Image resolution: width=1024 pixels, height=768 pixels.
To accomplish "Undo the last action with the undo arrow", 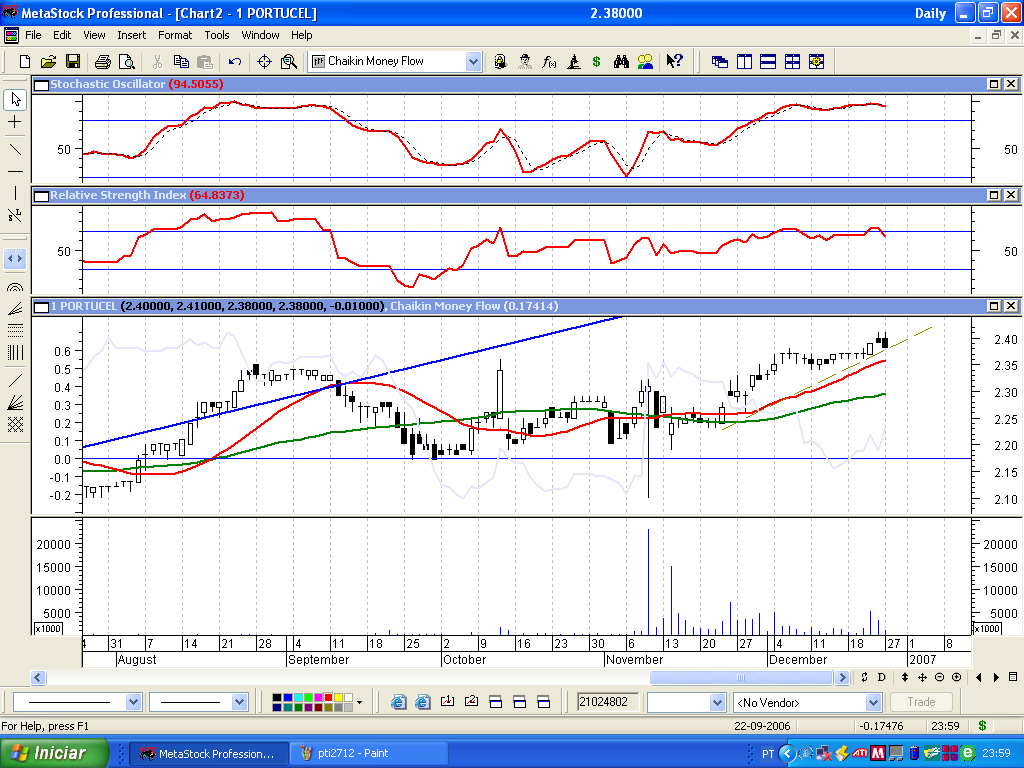I will [235, 61].
